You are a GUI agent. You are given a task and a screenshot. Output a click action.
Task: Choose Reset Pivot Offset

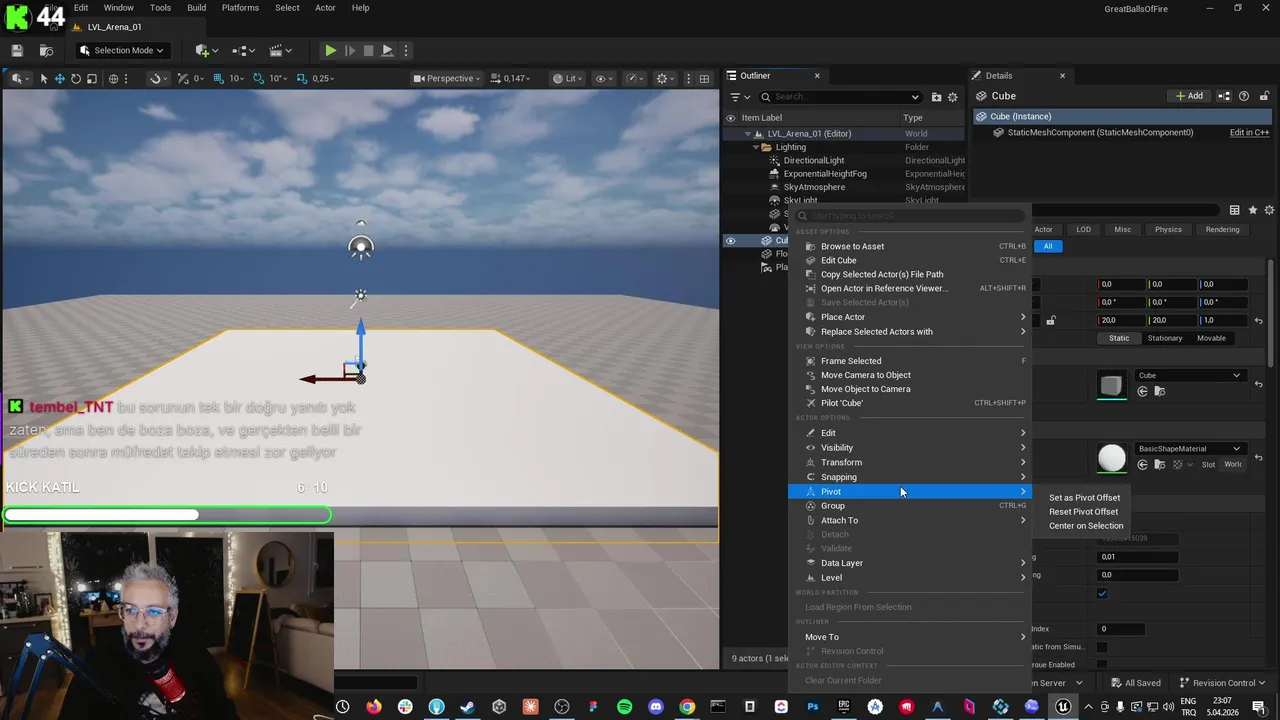coord(1083,511)
